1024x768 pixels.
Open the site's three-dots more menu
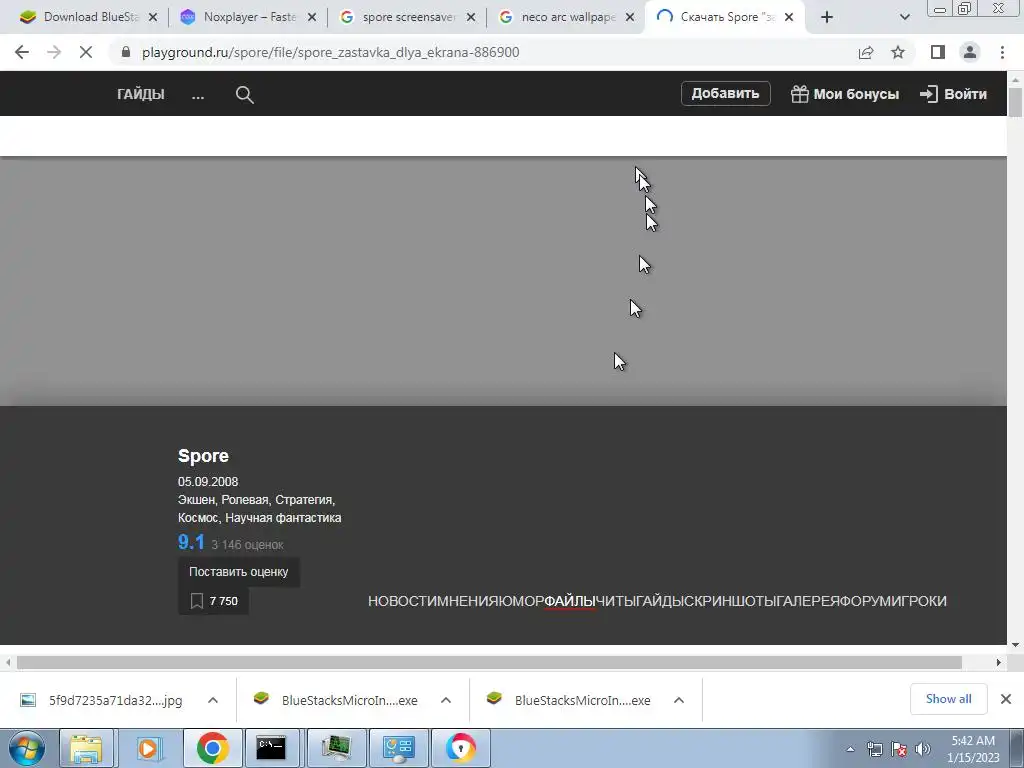198,95
